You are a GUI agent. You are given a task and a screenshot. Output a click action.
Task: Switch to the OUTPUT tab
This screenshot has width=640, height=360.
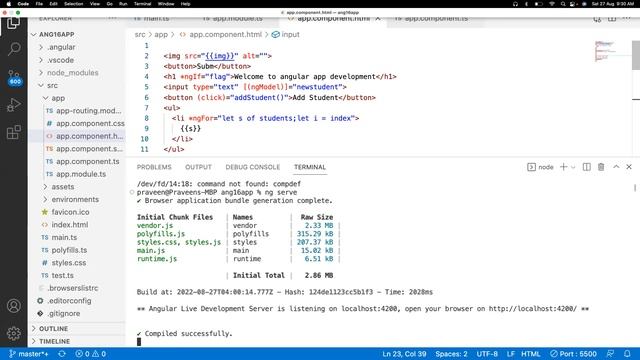click(x=198, y=167)
